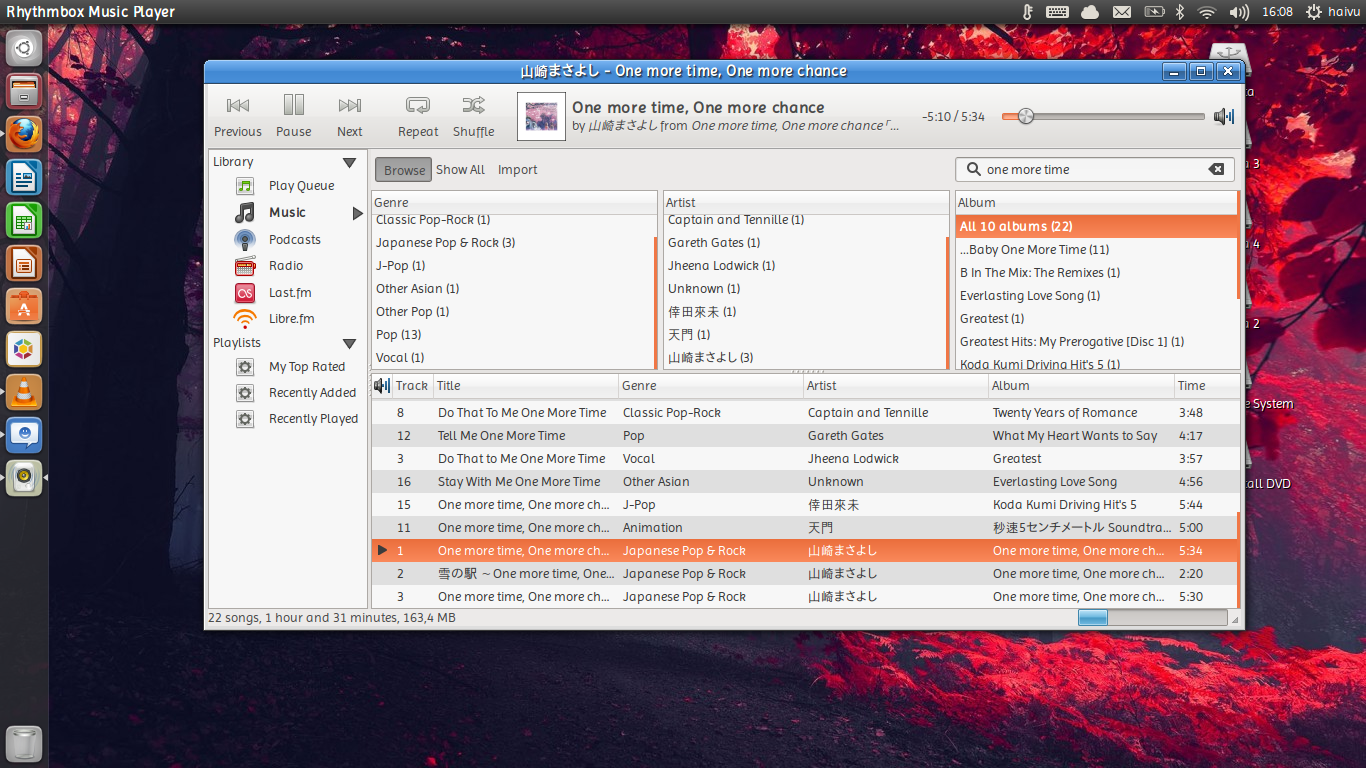The image size is (1366, 768).
Task: Sort tracks by Title column
Action: [x=525, y=386]
